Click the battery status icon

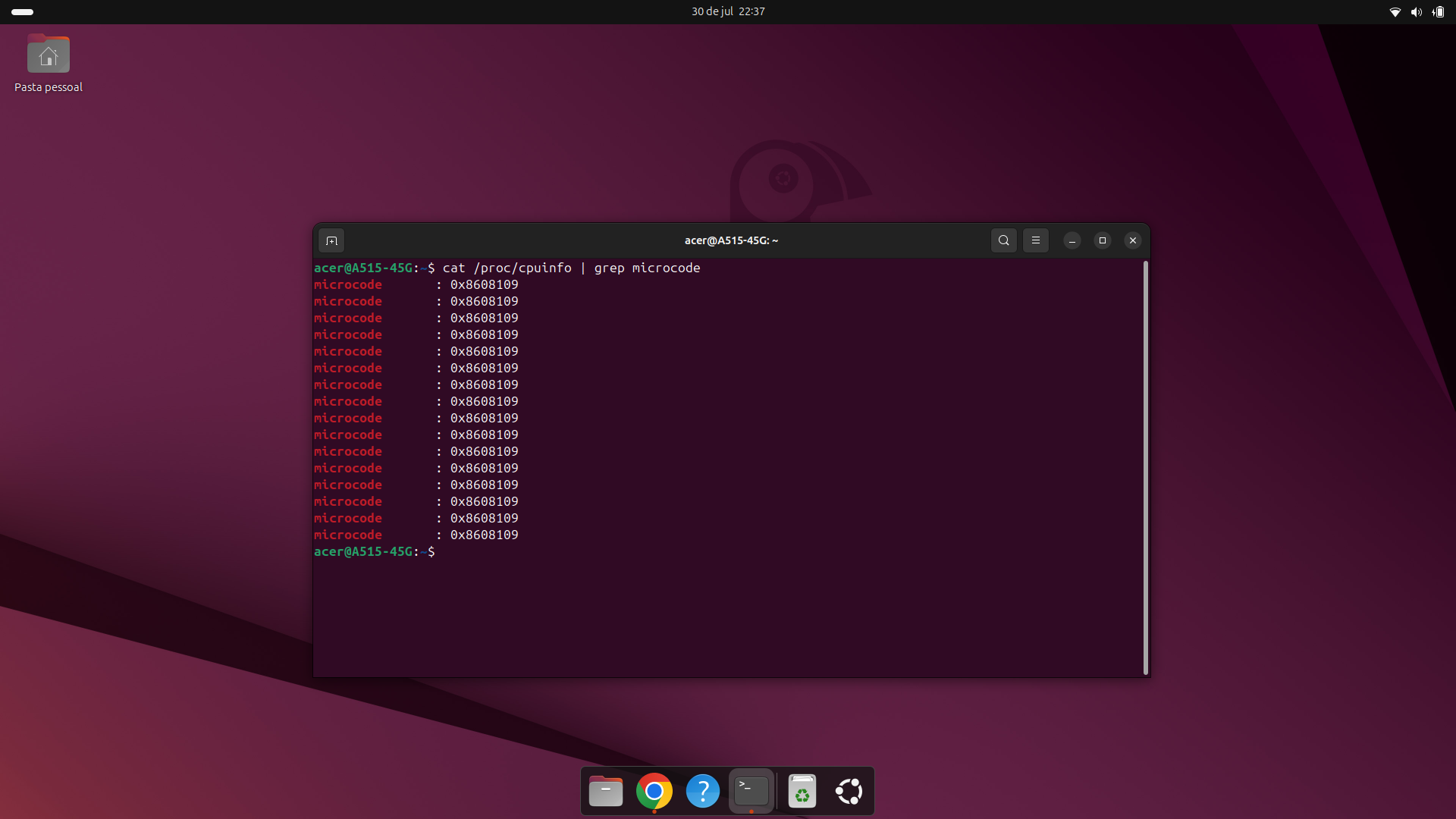tap(1438, 11)
